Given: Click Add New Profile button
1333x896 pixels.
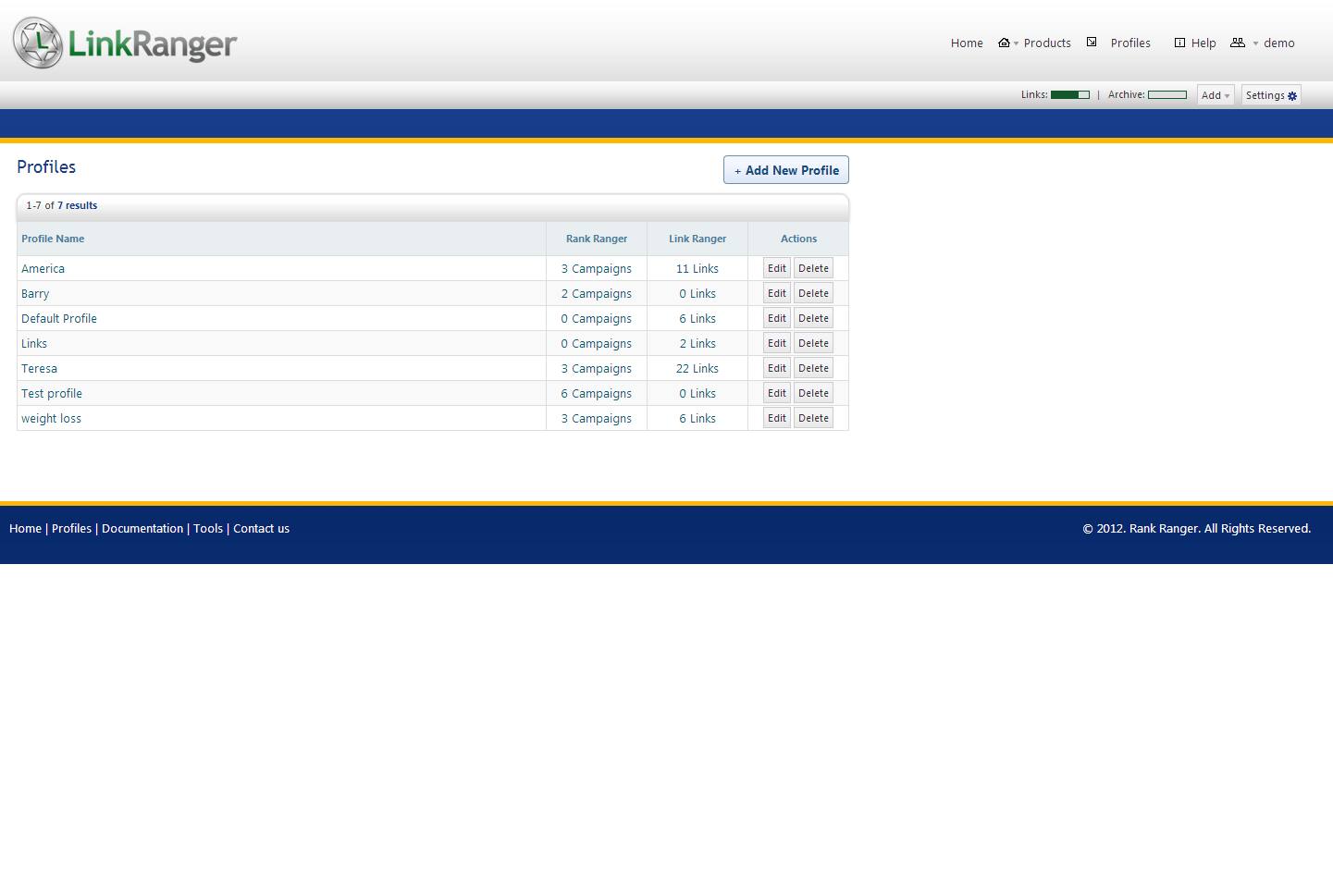Looking at the screenshot, I should (x=786, y=170).
